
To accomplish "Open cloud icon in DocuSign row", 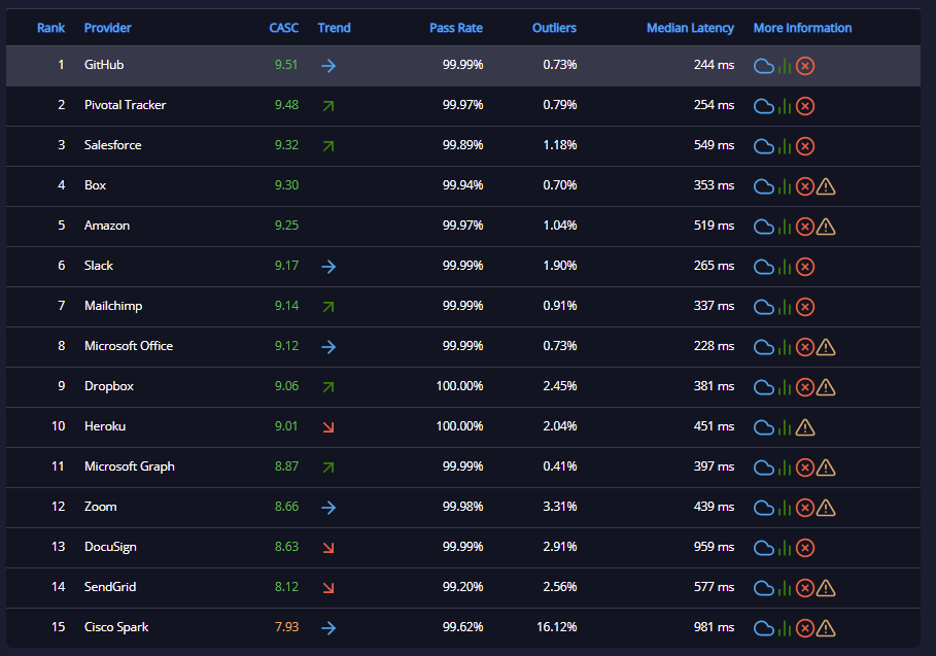I will point(763,548).
